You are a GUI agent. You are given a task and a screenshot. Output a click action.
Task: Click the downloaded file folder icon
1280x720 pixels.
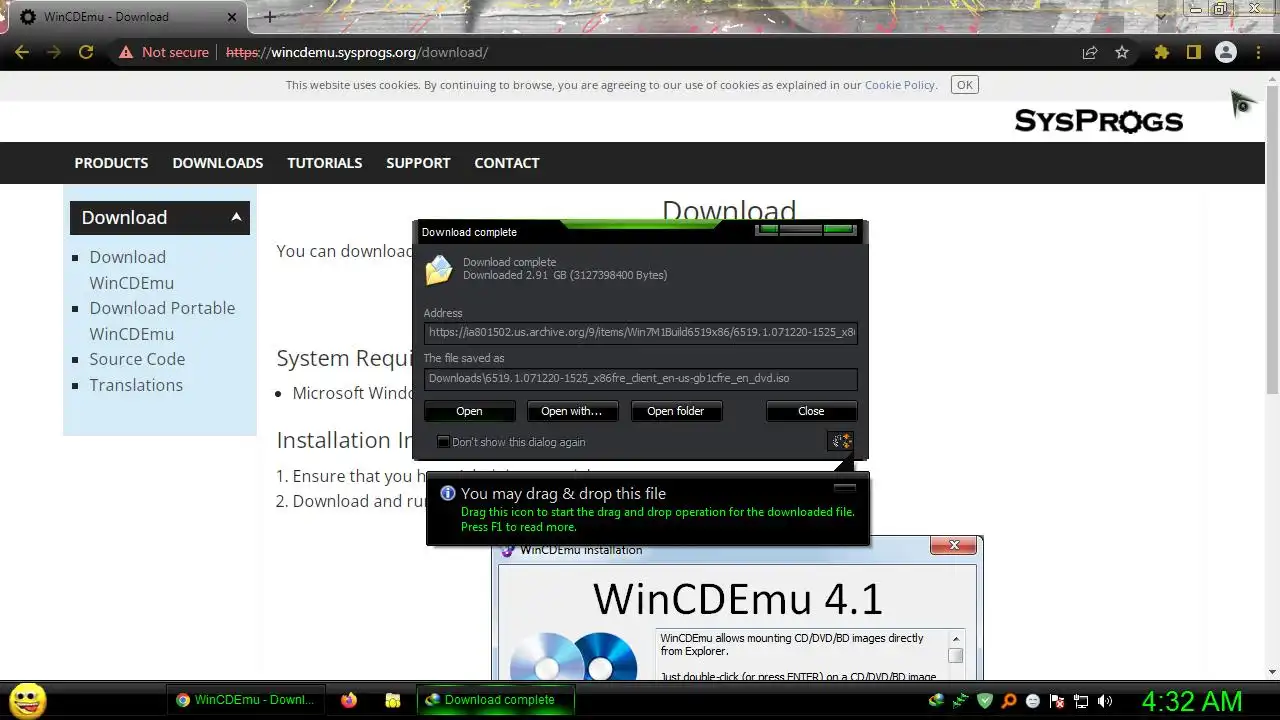(438, 270)
